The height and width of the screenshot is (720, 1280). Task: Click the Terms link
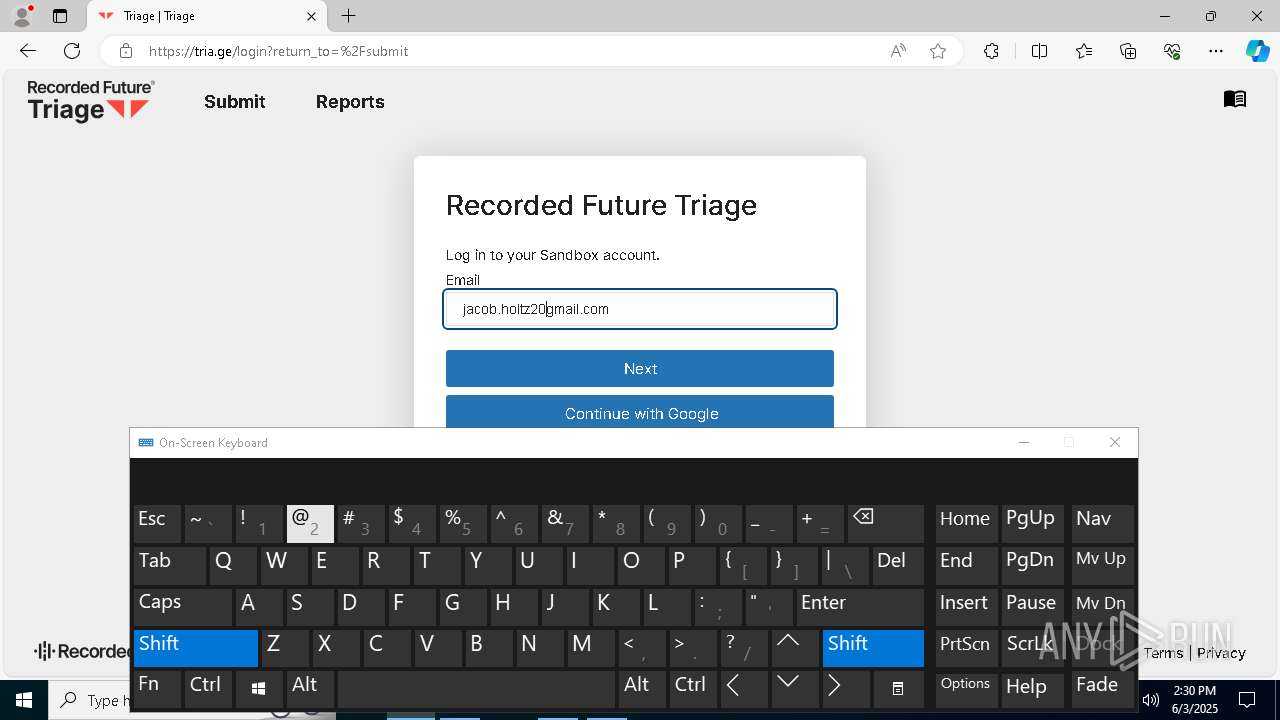tap(1163, 653)
